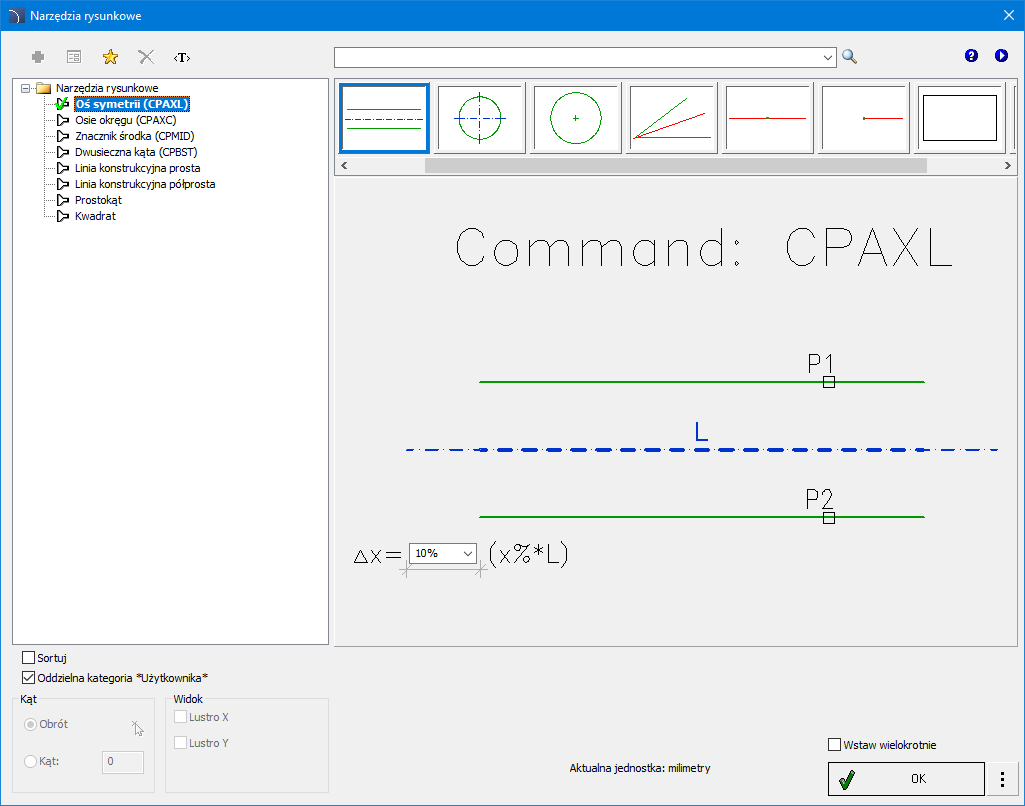Select Prostokąt in the tree
The height and width of the screenshot is (806, 1025).
coord(98,200)
